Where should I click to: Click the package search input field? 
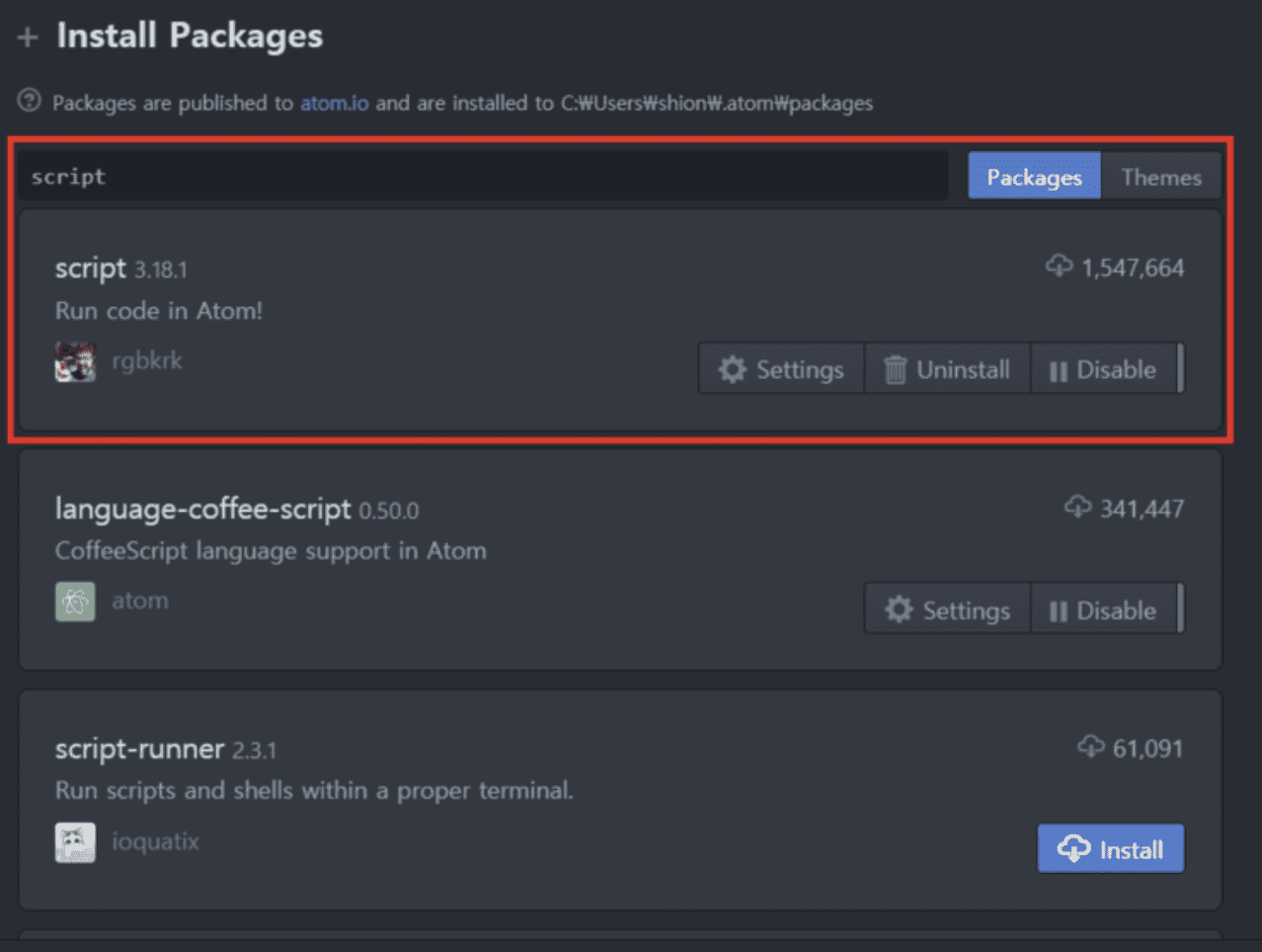click(x=483, y=177)
